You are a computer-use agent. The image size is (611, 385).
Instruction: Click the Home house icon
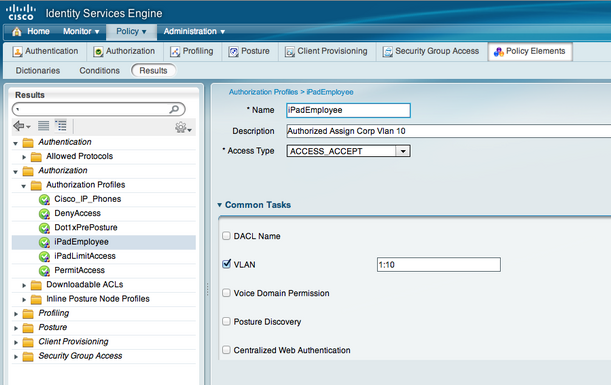(16, 32)
